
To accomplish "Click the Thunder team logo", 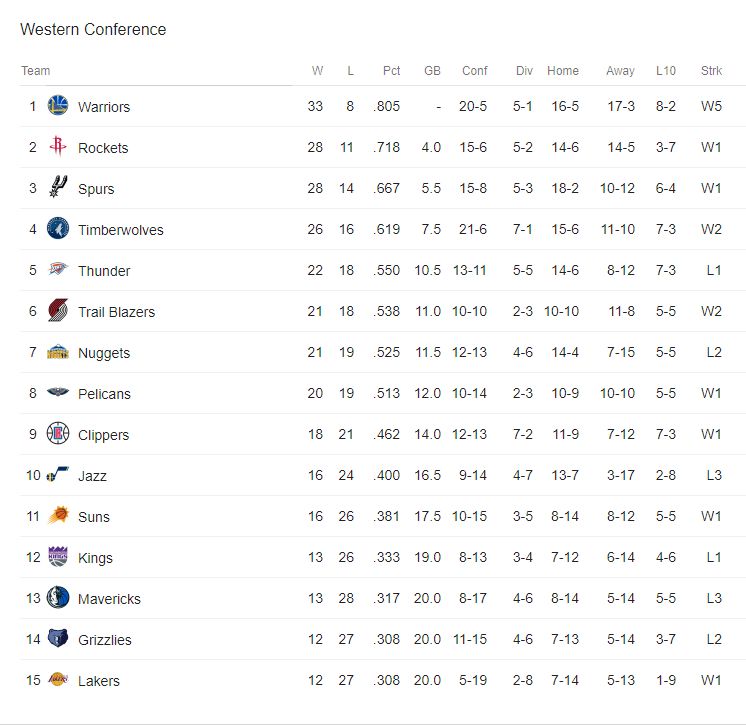I will 58,270.
